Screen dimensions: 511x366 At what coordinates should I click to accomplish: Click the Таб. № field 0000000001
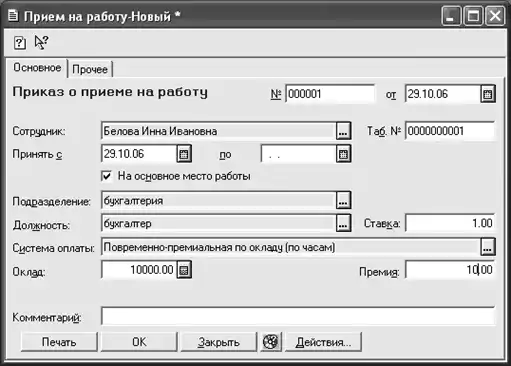450,131
